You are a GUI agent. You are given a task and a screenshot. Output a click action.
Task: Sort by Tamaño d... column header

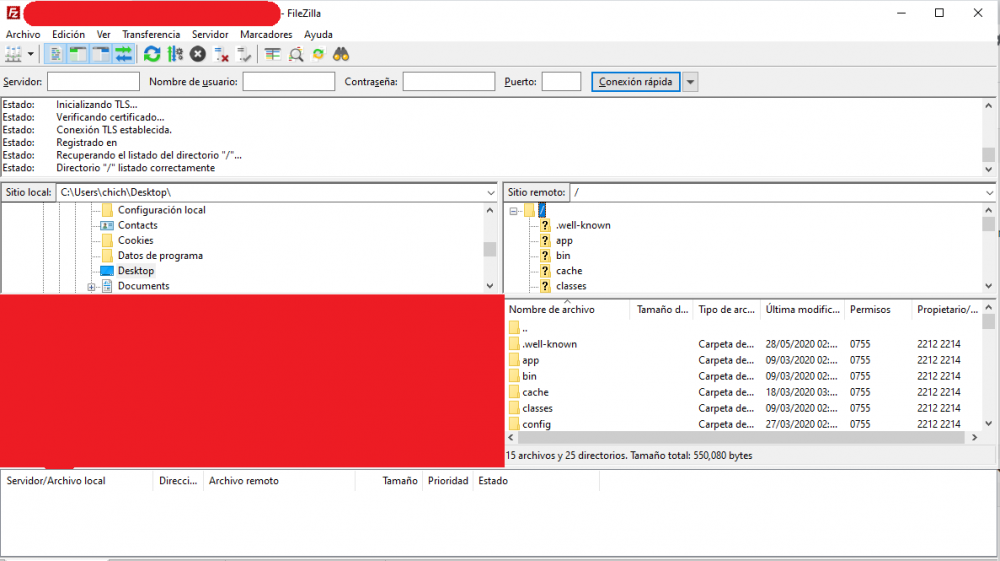click(x=662, y=309)
